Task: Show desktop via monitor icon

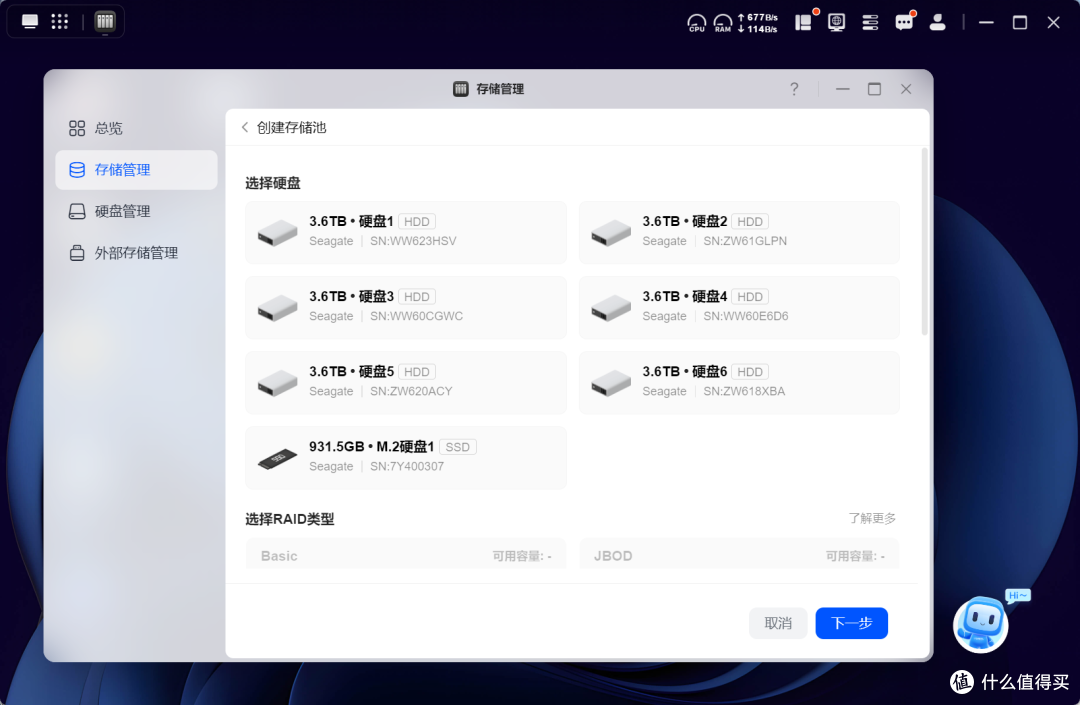Action: [x=30, y=21]
